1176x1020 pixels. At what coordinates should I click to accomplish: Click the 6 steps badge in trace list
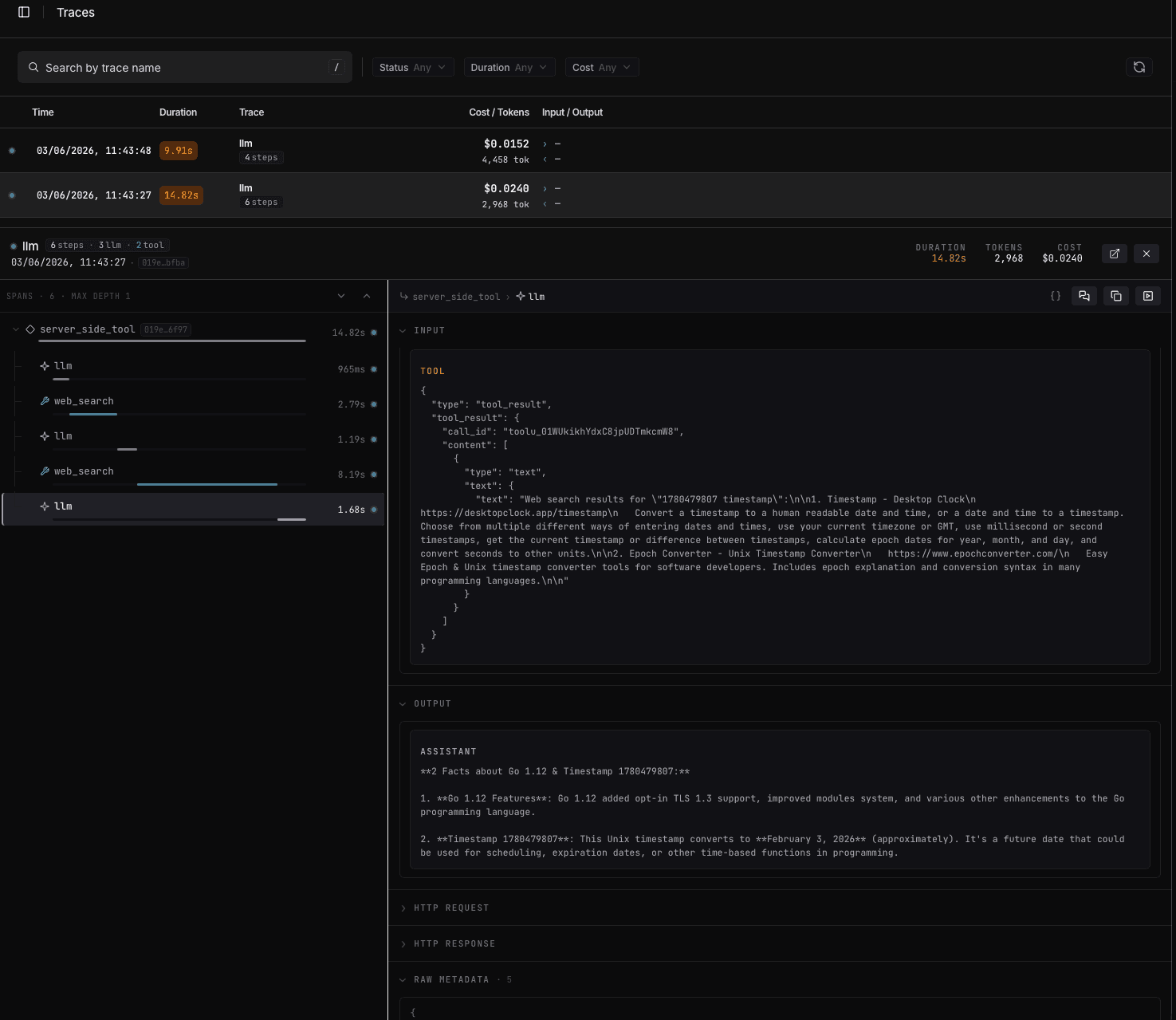[x=262, y=203]
